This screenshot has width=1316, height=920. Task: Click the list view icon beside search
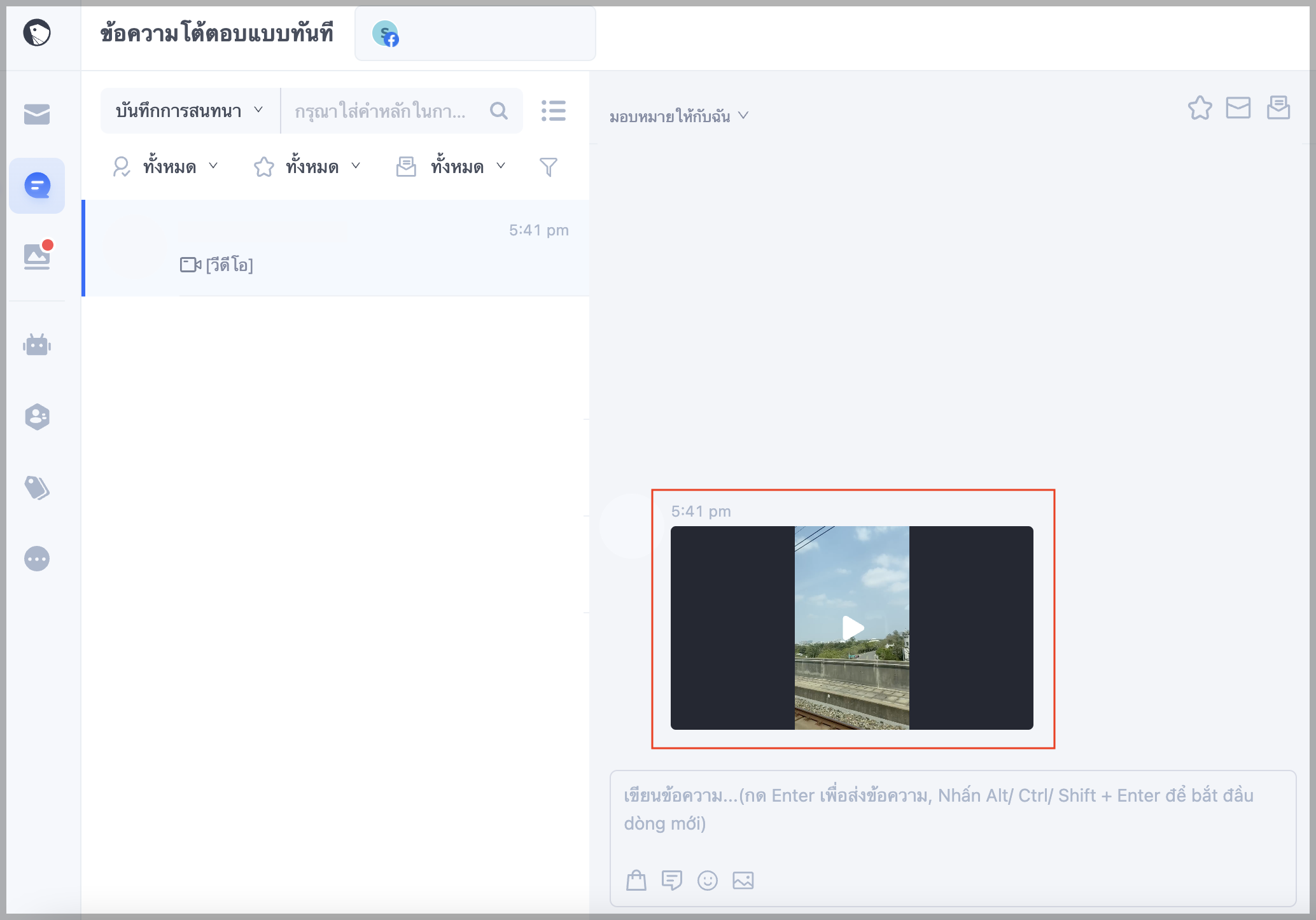[554, 111]
